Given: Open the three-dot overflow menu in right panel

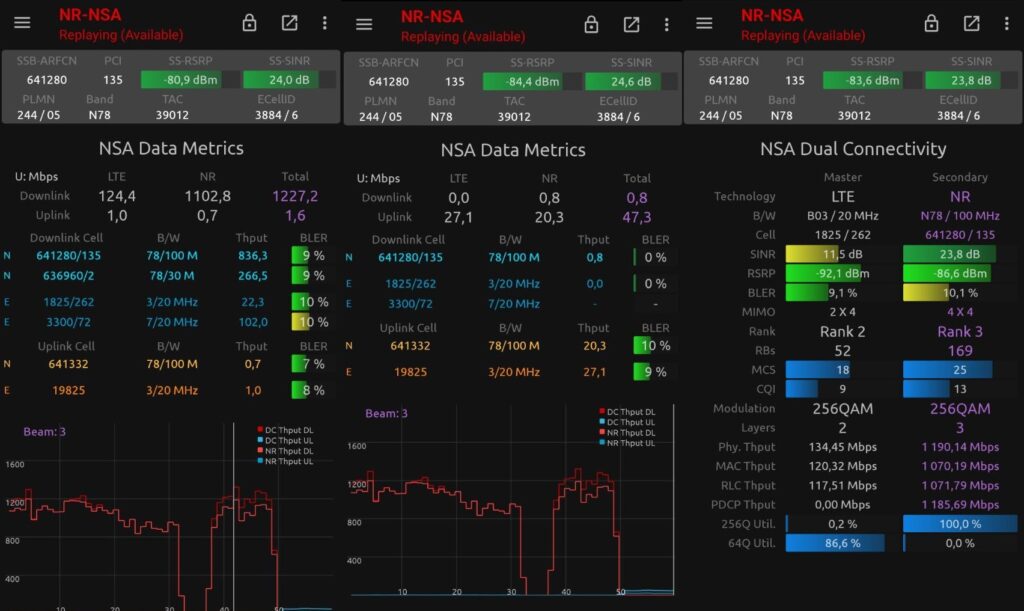Looking at the screenshot, I should tap(1007, 23).
